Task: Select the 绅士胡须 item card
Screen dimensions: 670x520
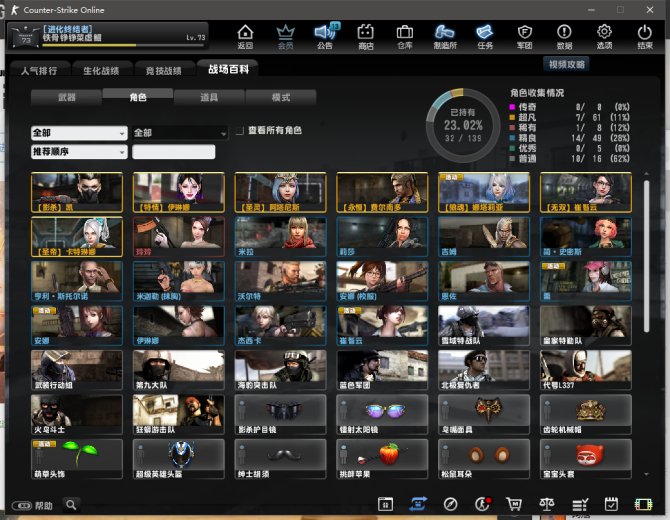Action: point(280,459)
